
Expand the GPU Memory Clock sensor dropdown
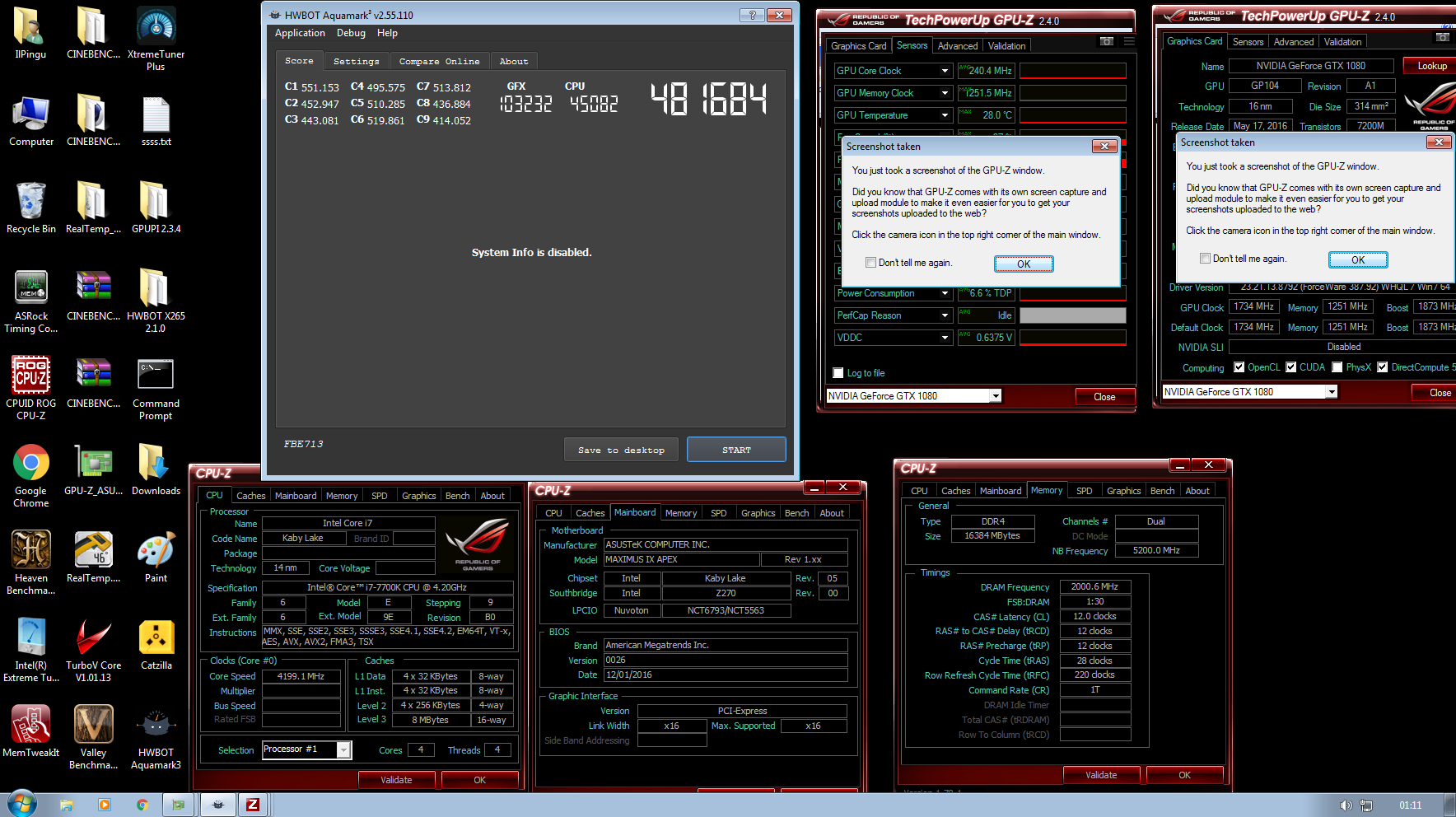(945, 93)
